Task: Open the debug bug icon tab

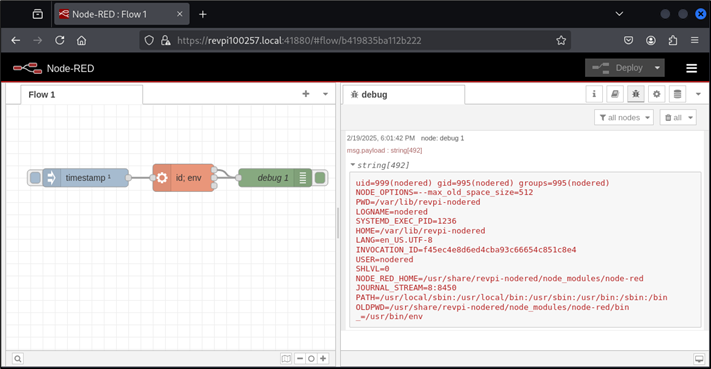Action: 636,94
